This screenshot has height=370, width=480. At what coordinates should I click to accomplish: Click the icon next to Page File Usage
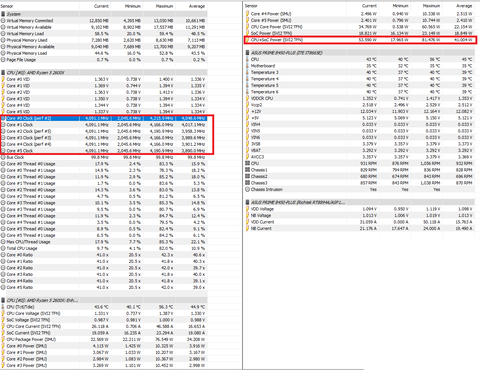[3, 60]
